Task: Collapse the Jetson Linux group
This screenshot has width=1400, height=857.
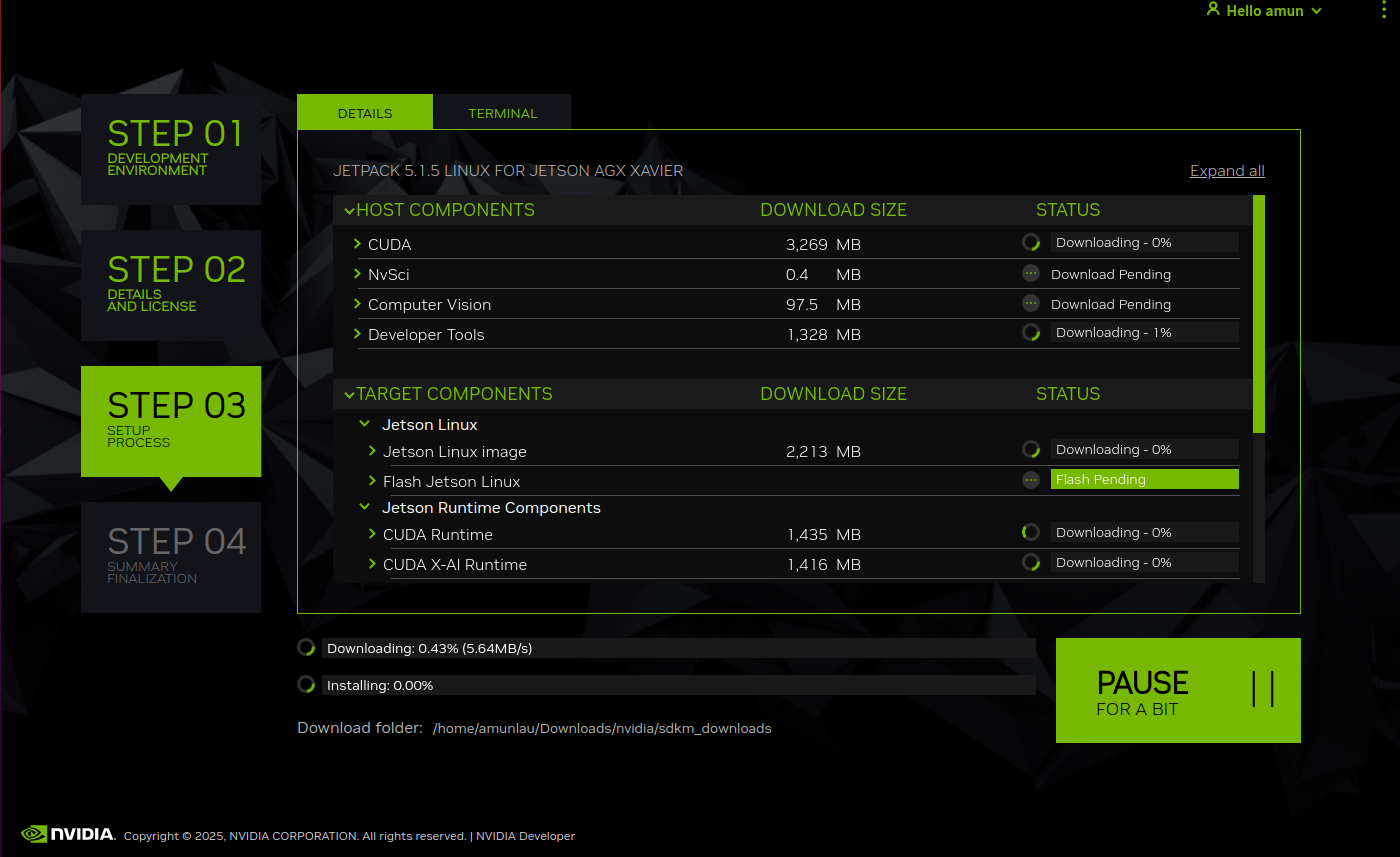Action: pos(365,424)
